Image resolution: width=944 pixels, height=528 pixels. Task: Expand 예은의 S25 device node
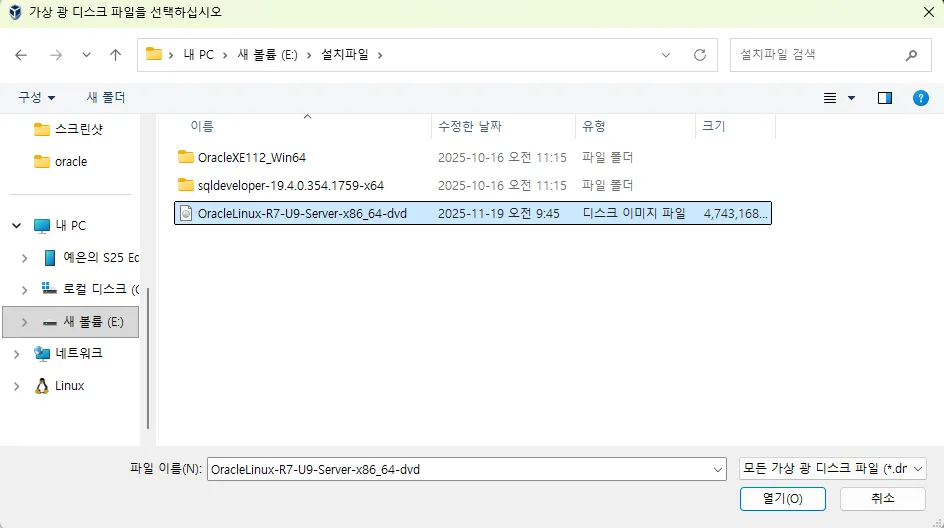coord(25,258)
